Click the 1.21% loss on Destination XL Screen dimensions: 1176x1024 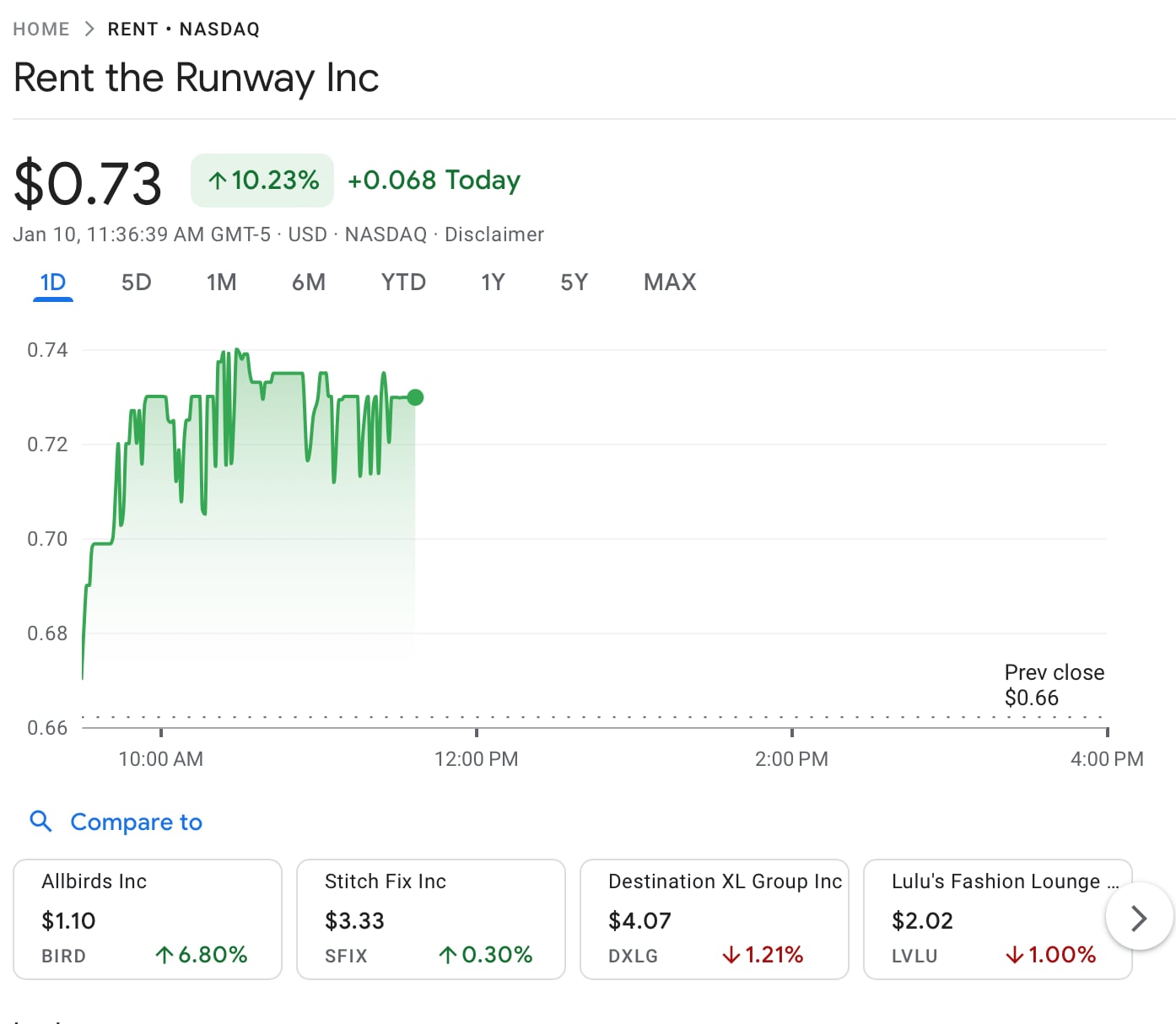[x=763, y=955]
